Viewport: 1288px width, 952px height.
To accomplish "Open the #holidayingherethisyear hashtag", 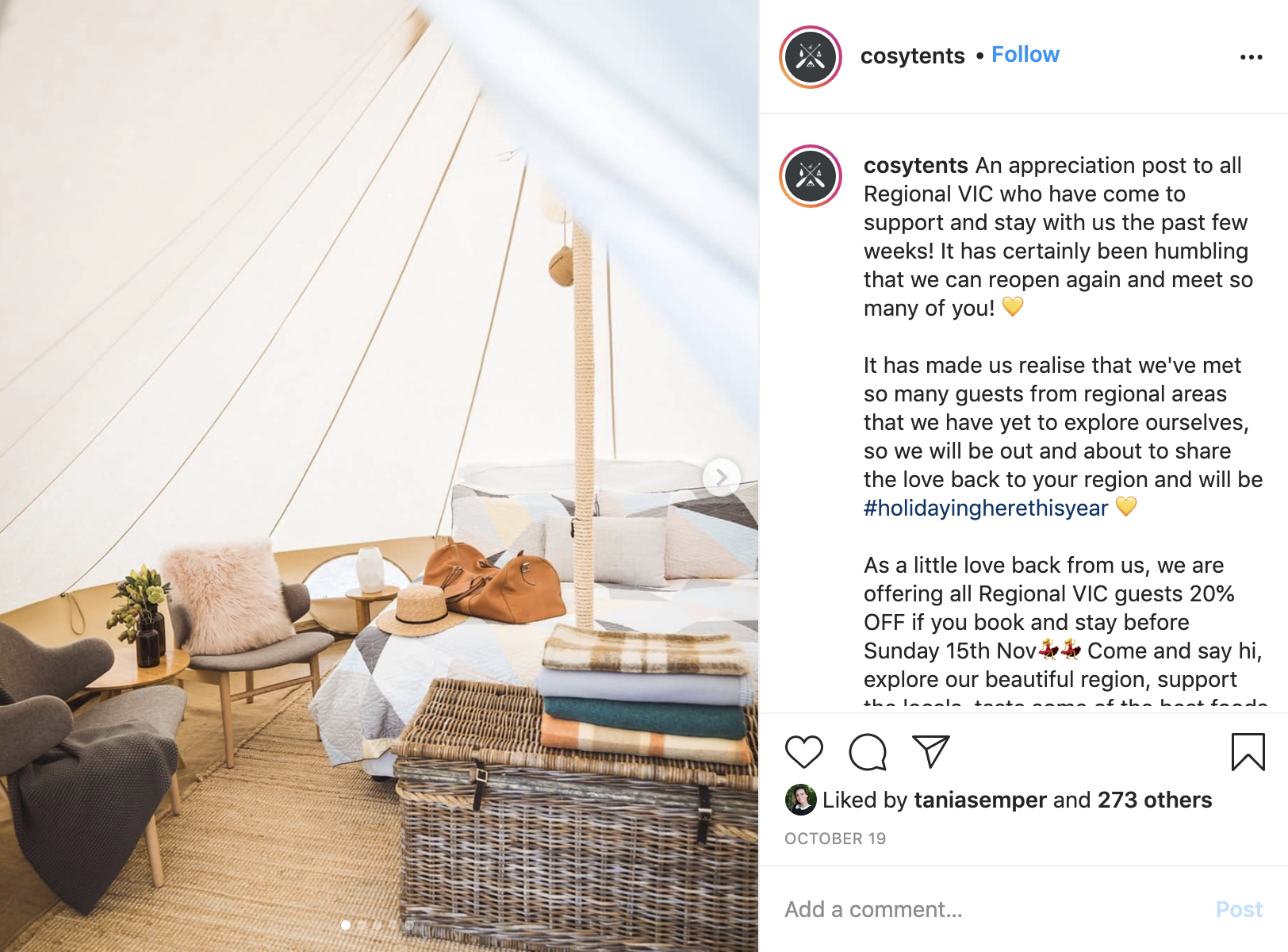I will pos(985,508).
